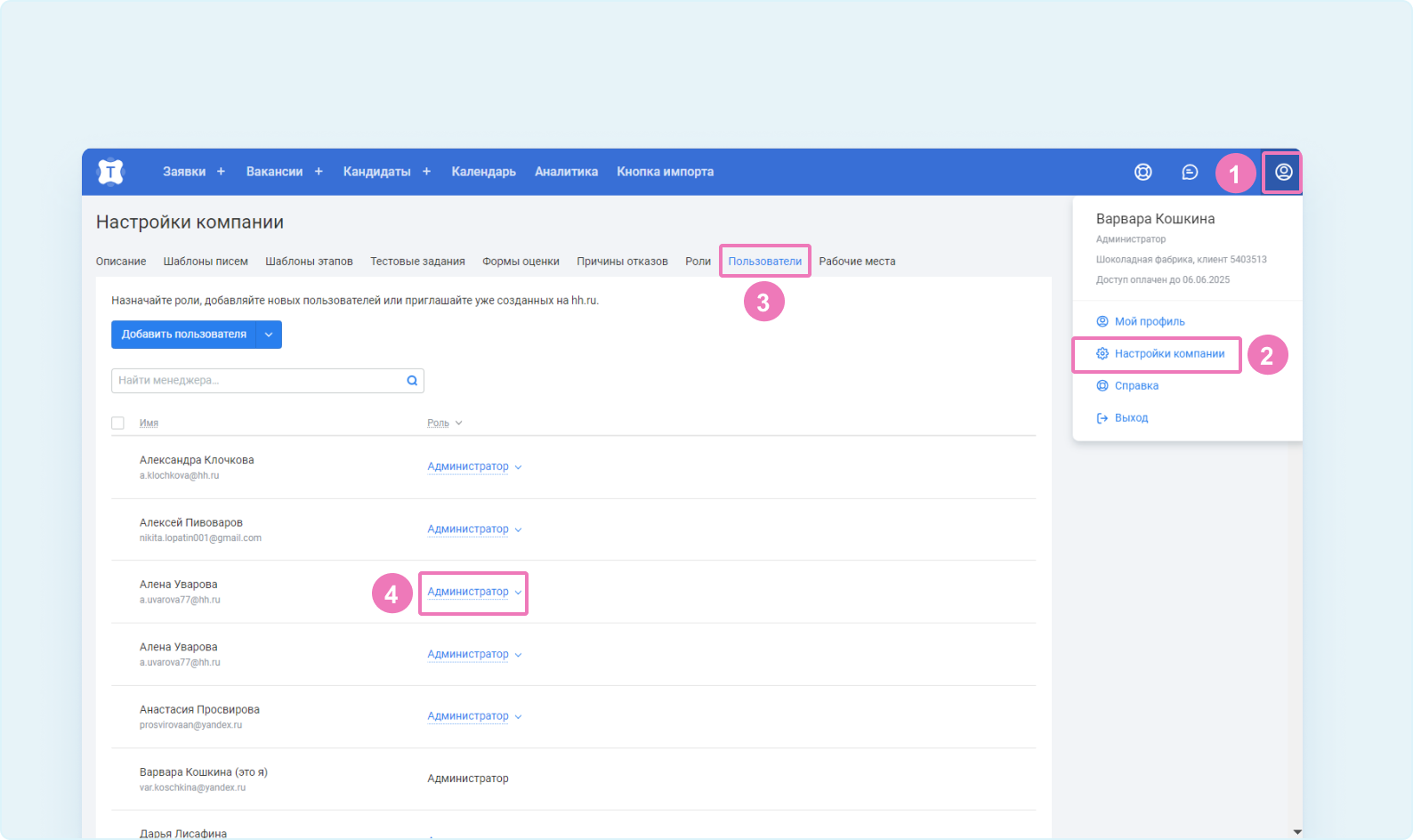Open Мой профиль link in user menu
This screenshot has width=1413, height=840.
pyautogui.click(x=1150, y=321)
